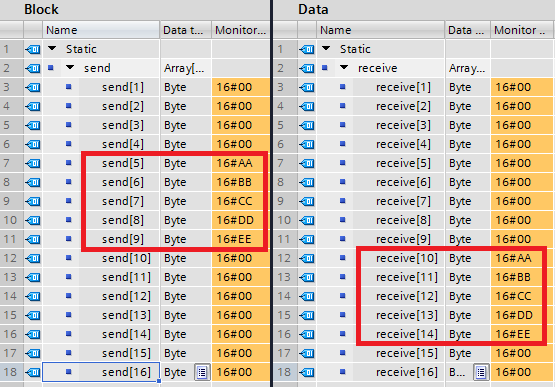
Task: Click the tag icon of send[5] row
Action: [x=33, y=163]
